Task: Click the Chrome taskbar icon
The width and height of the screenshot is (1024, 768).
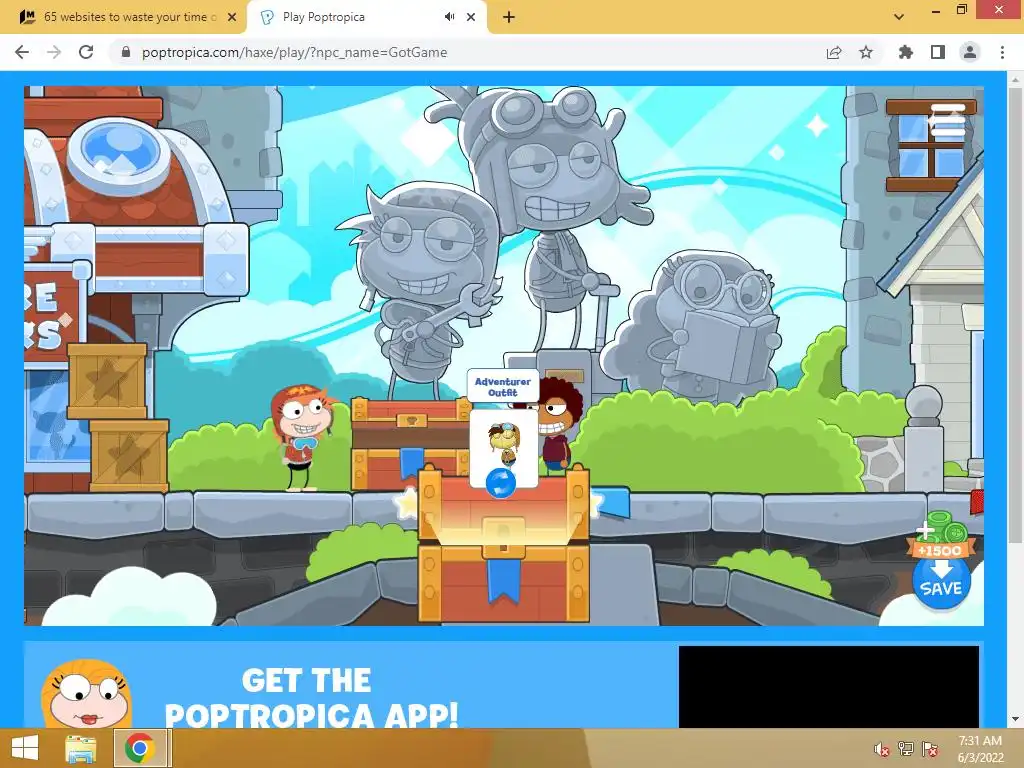Action: [x=140, y=748]
